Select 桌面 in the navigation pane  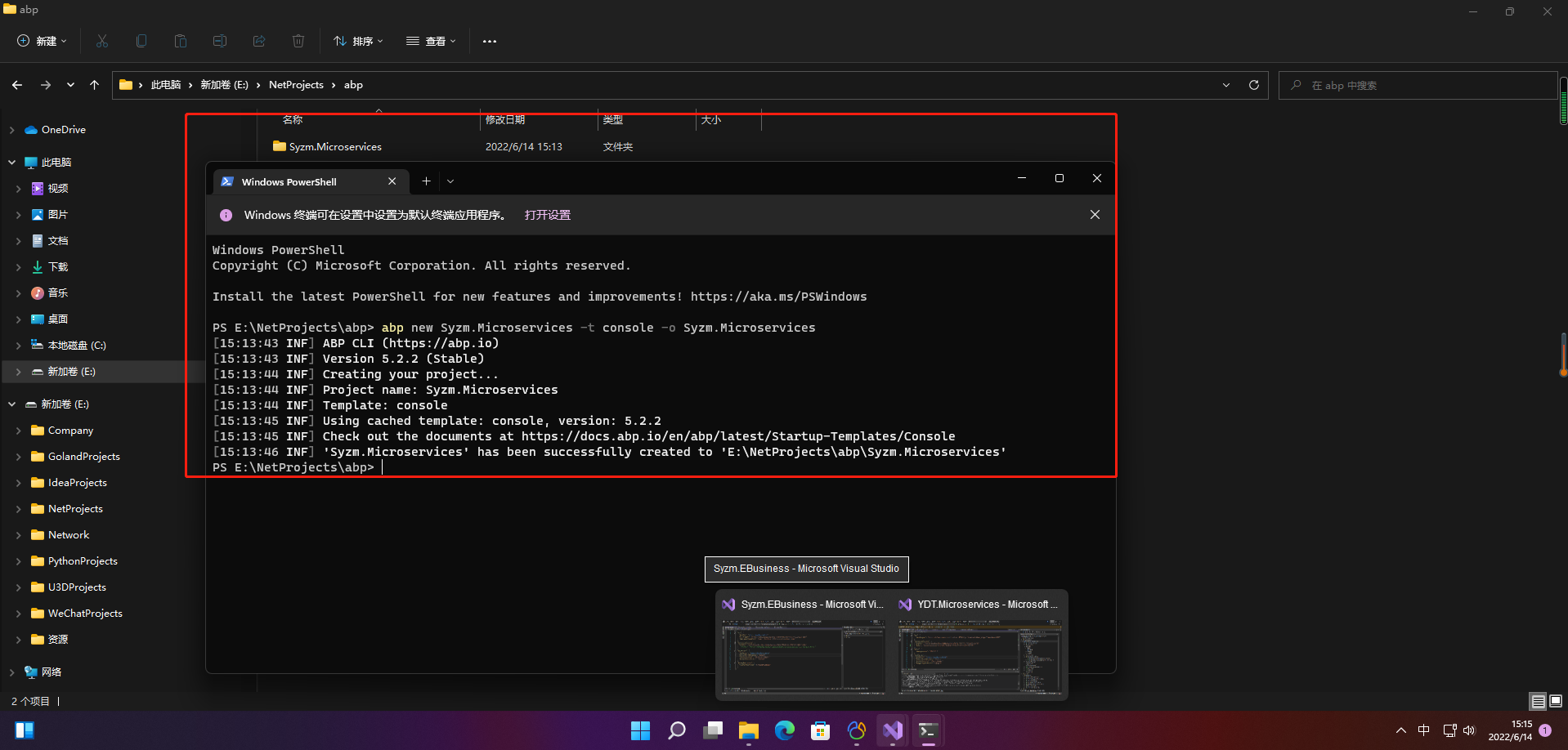(58, 319)
